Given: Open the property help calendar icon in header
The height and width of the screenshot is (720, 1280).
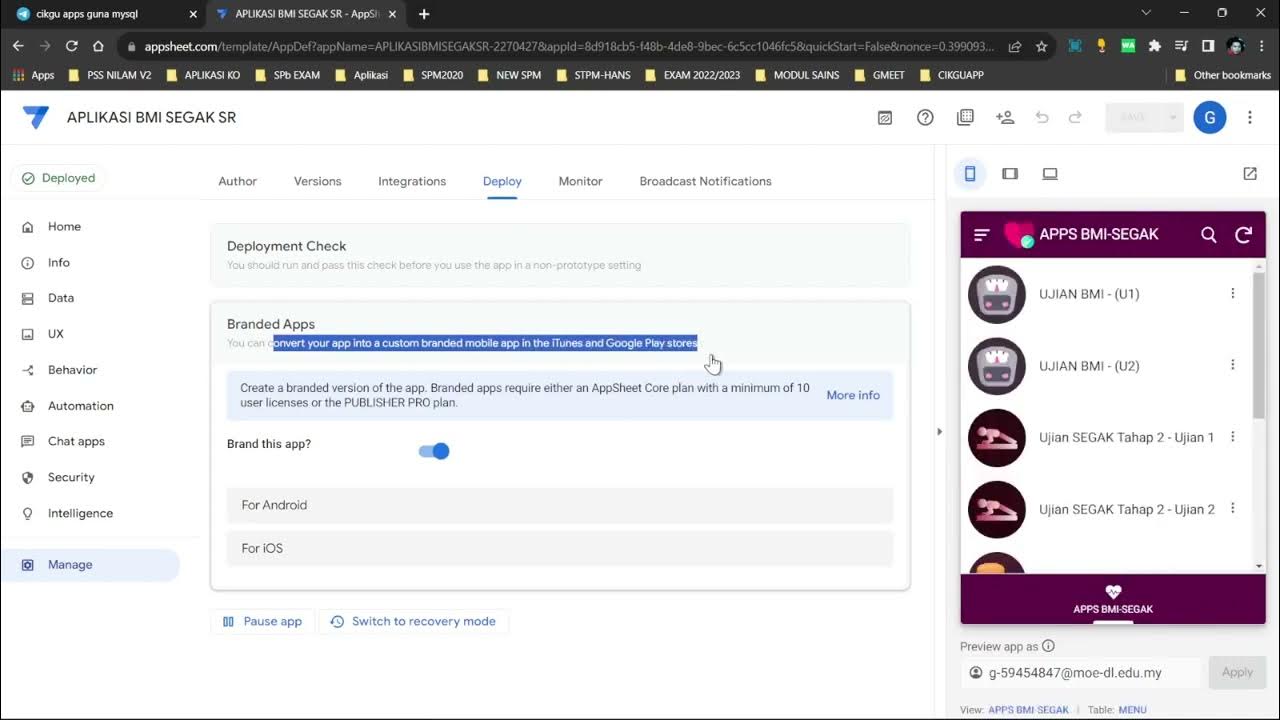Looking at the screenshot, I should [x=885, y=117].
